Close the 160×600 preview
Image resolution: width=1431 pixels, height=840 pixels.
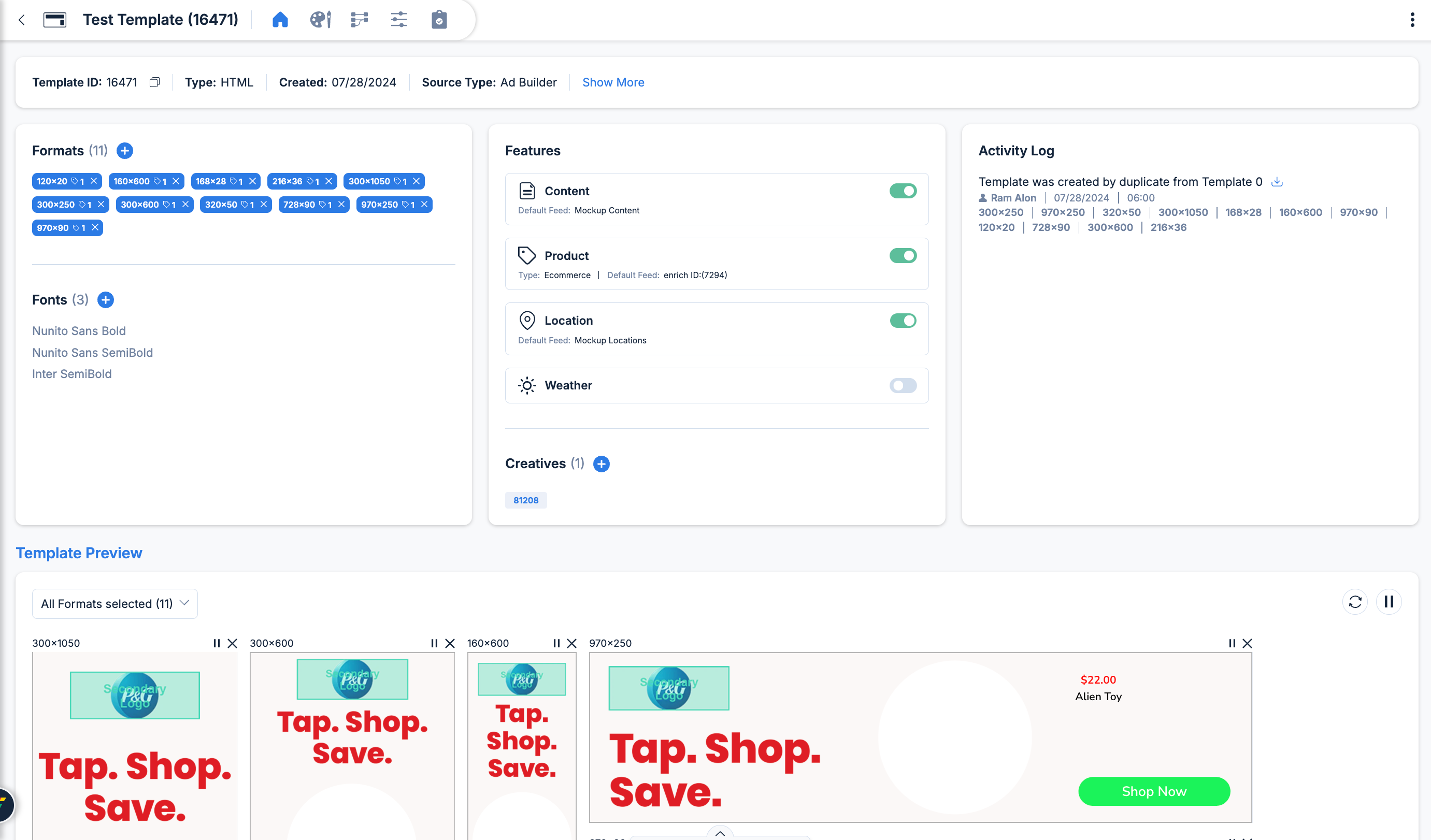[x=572, y=643]
